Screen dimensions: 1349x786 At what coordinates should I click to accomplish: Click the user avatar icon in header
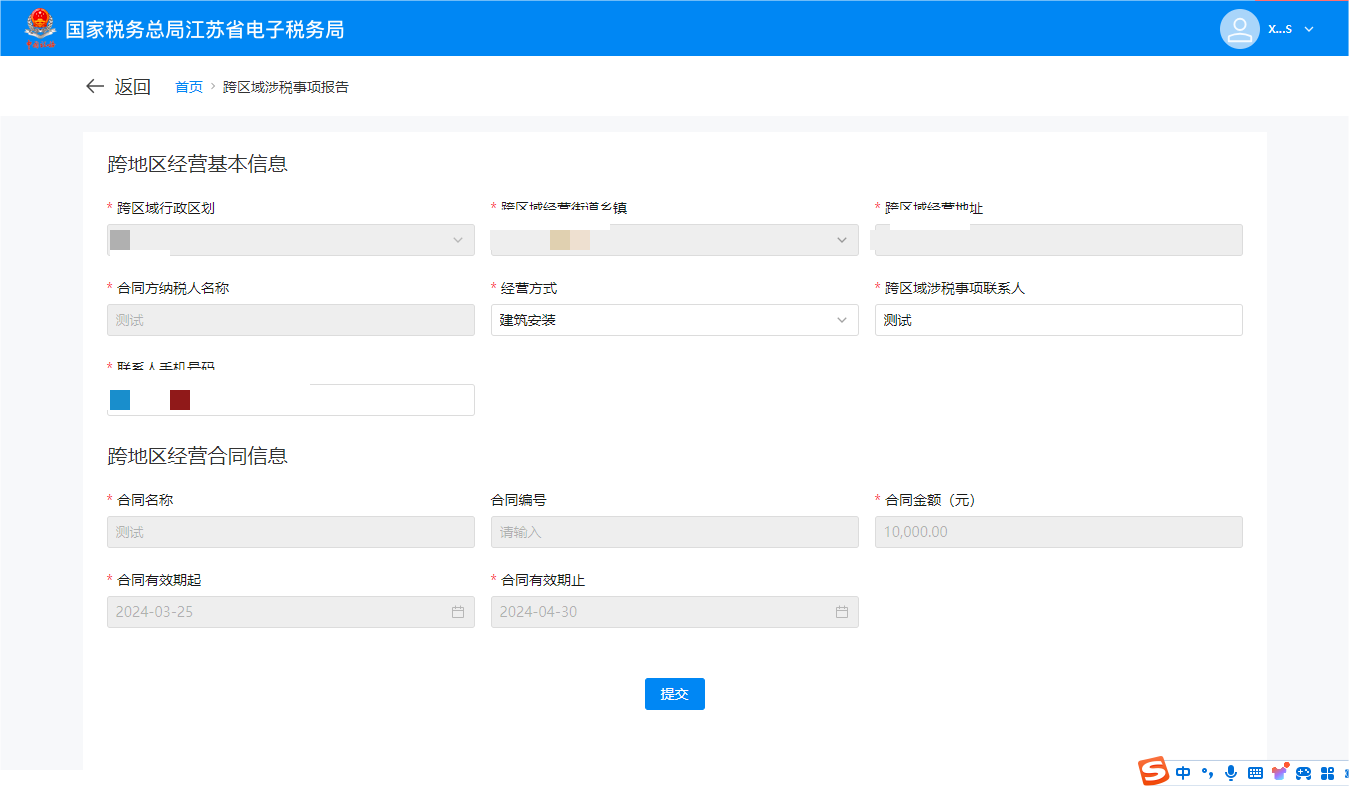1239,29
